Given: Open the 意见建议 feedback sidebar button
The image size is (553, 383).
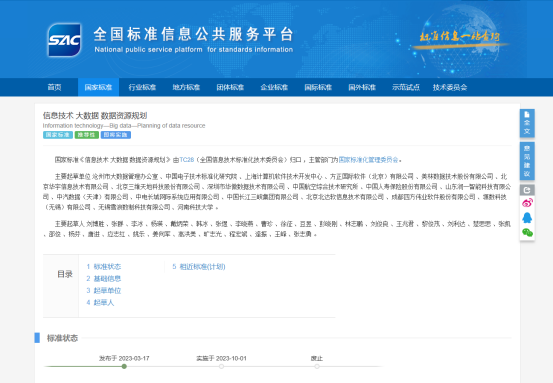Looking at the screenshot, I should tap(527, 161).
